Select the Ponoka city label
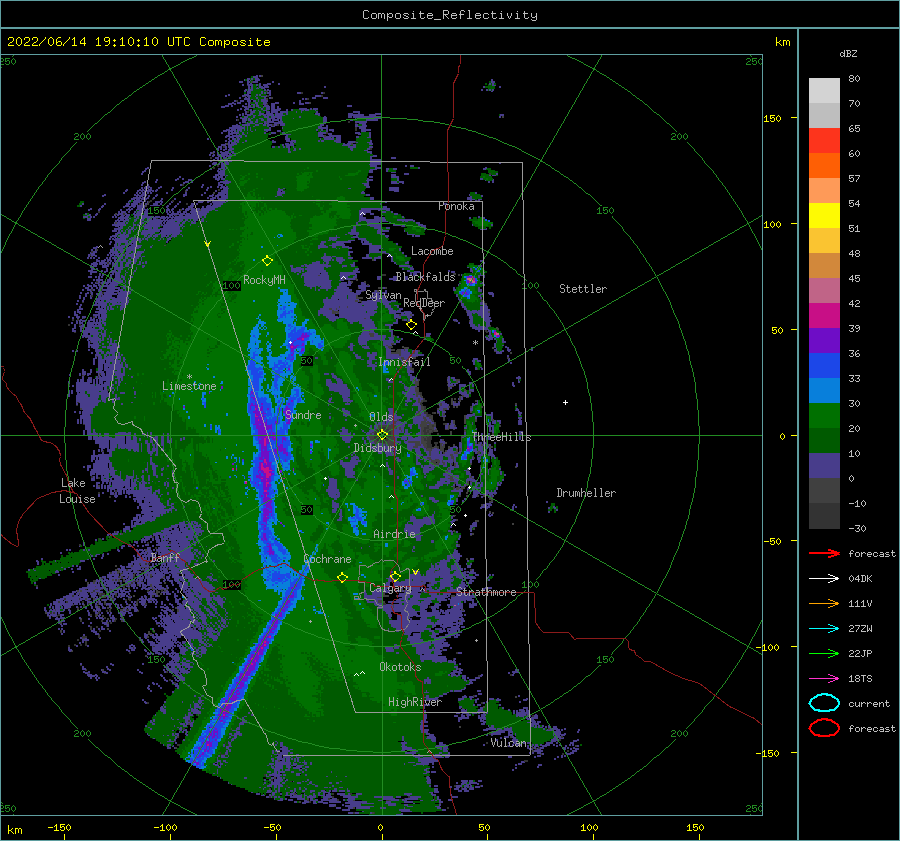Screen dimensions: 900x841 456,206
